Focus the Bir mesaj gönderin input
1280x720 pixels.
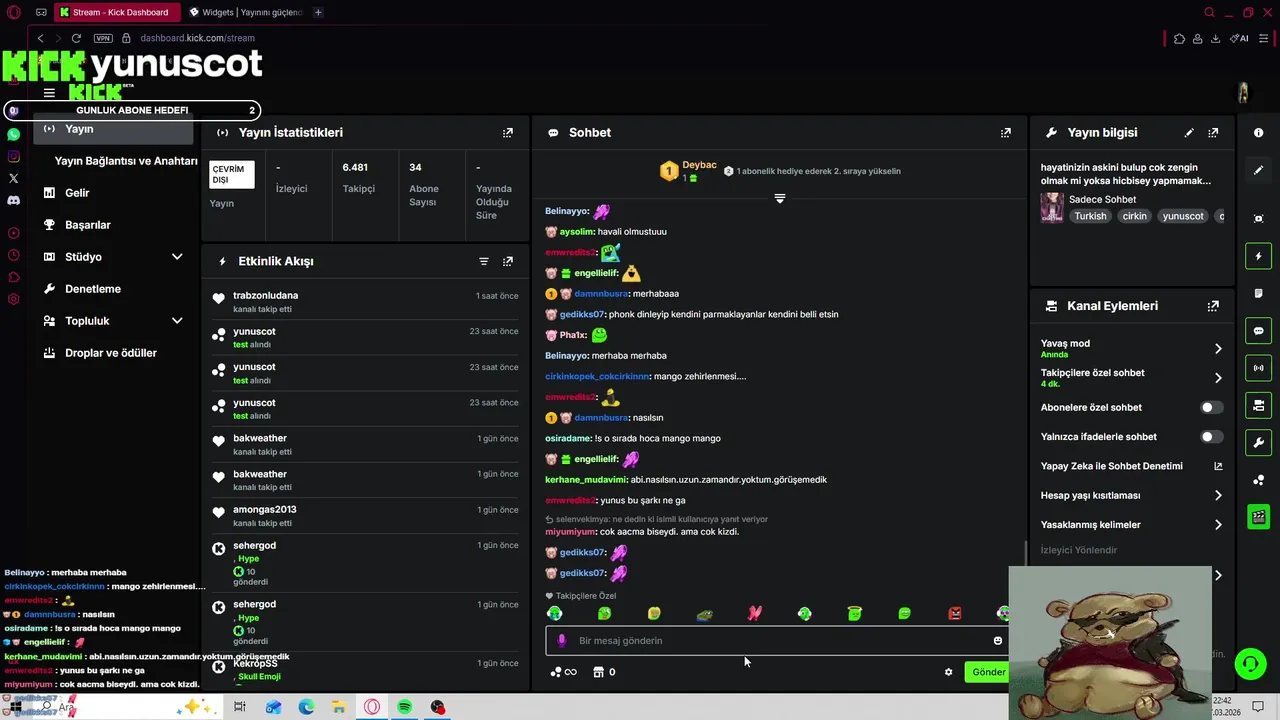click(x=775, y=641)
